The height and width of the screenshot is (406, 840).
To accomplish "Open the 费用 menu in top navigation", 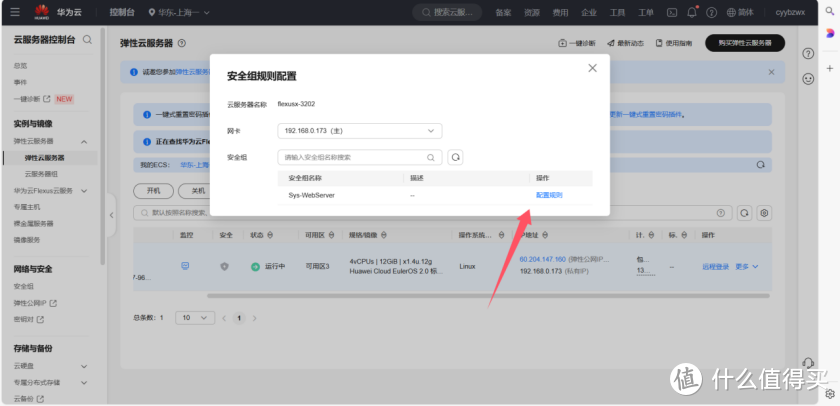I will (561, 13).
